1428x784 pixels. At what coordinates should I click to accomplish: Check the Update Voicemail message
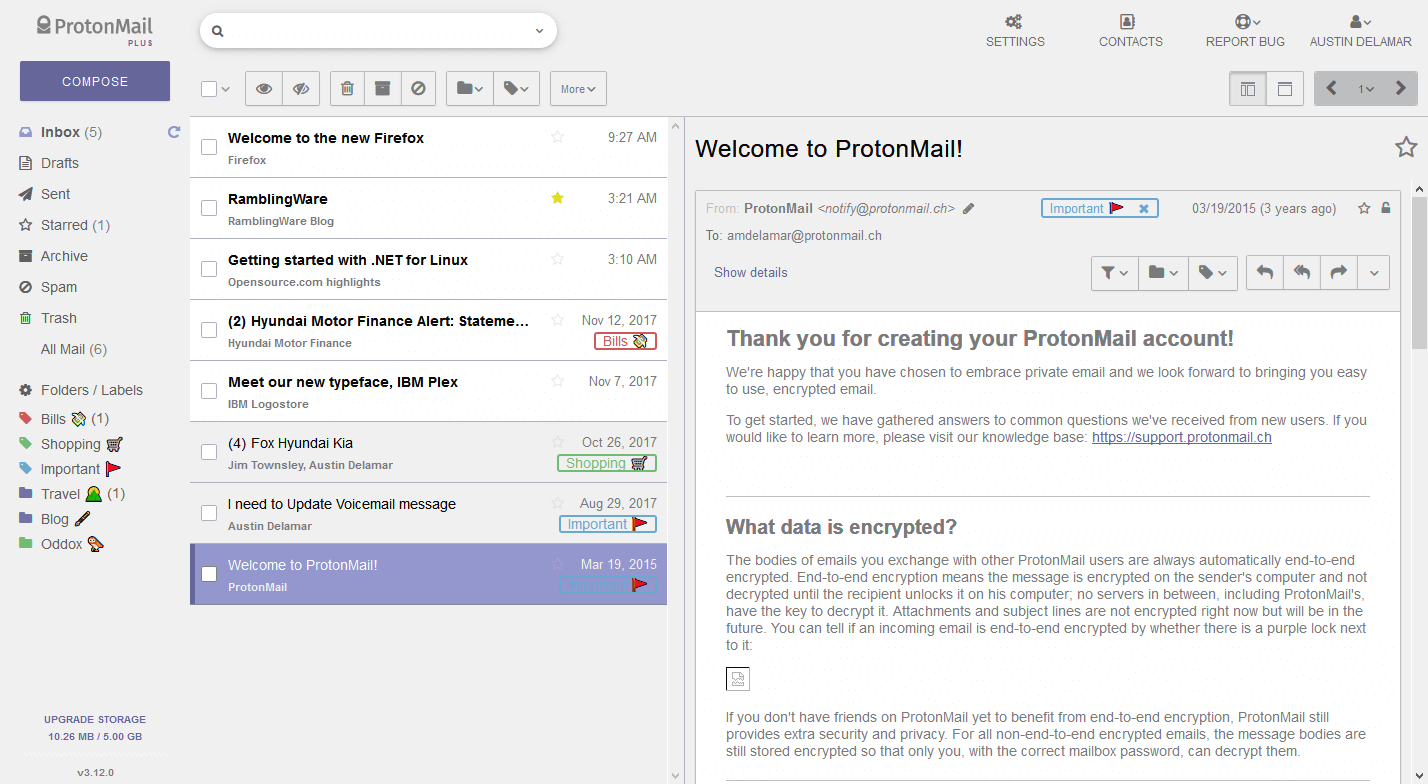(x=209, y=513)
